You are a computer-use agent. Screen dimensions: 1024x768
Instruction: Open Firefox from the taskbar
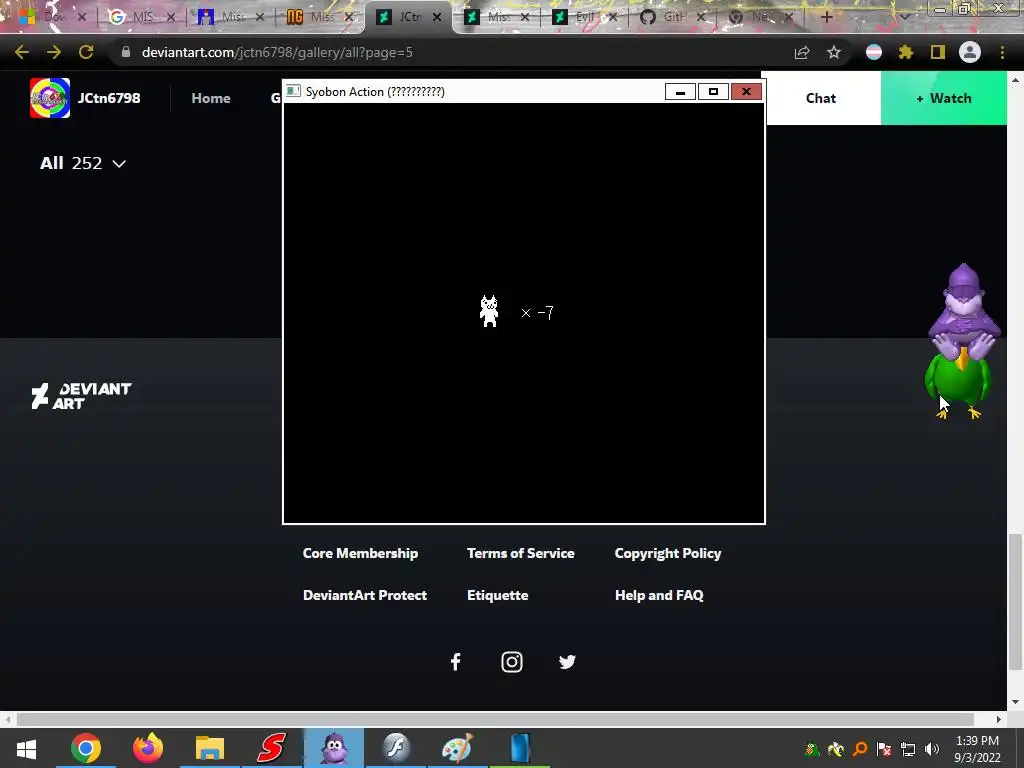tap(148, 748)
